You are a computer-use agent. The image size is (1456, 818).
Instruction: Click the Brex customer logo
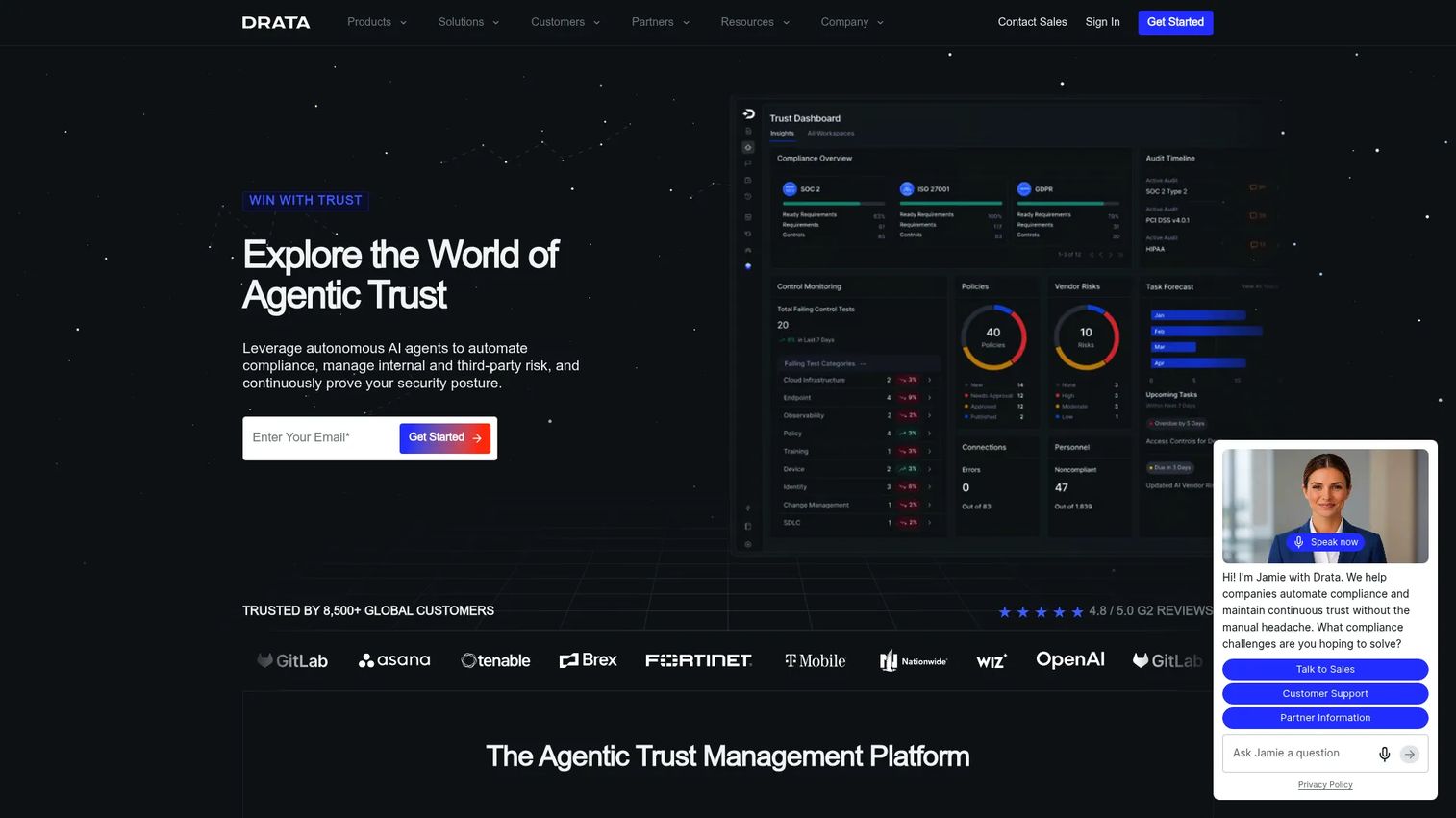pos(588,660)
